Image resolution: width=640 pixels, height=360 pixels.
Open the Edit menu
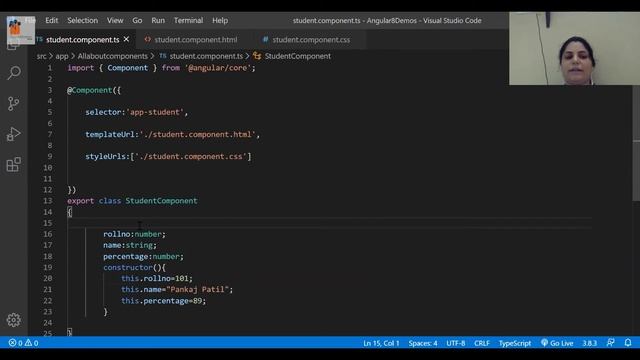pos(51,20)
